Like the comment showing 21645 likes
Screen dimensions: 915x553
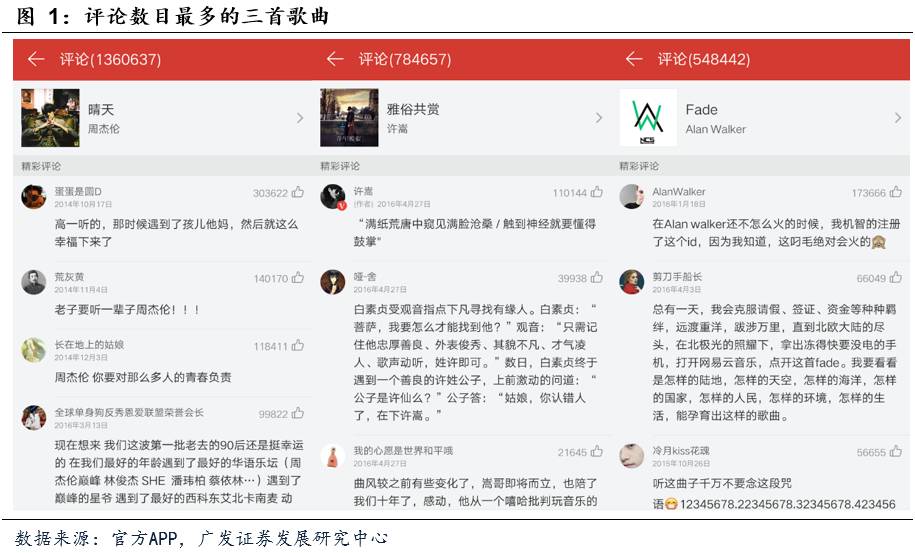click(597, 452)
